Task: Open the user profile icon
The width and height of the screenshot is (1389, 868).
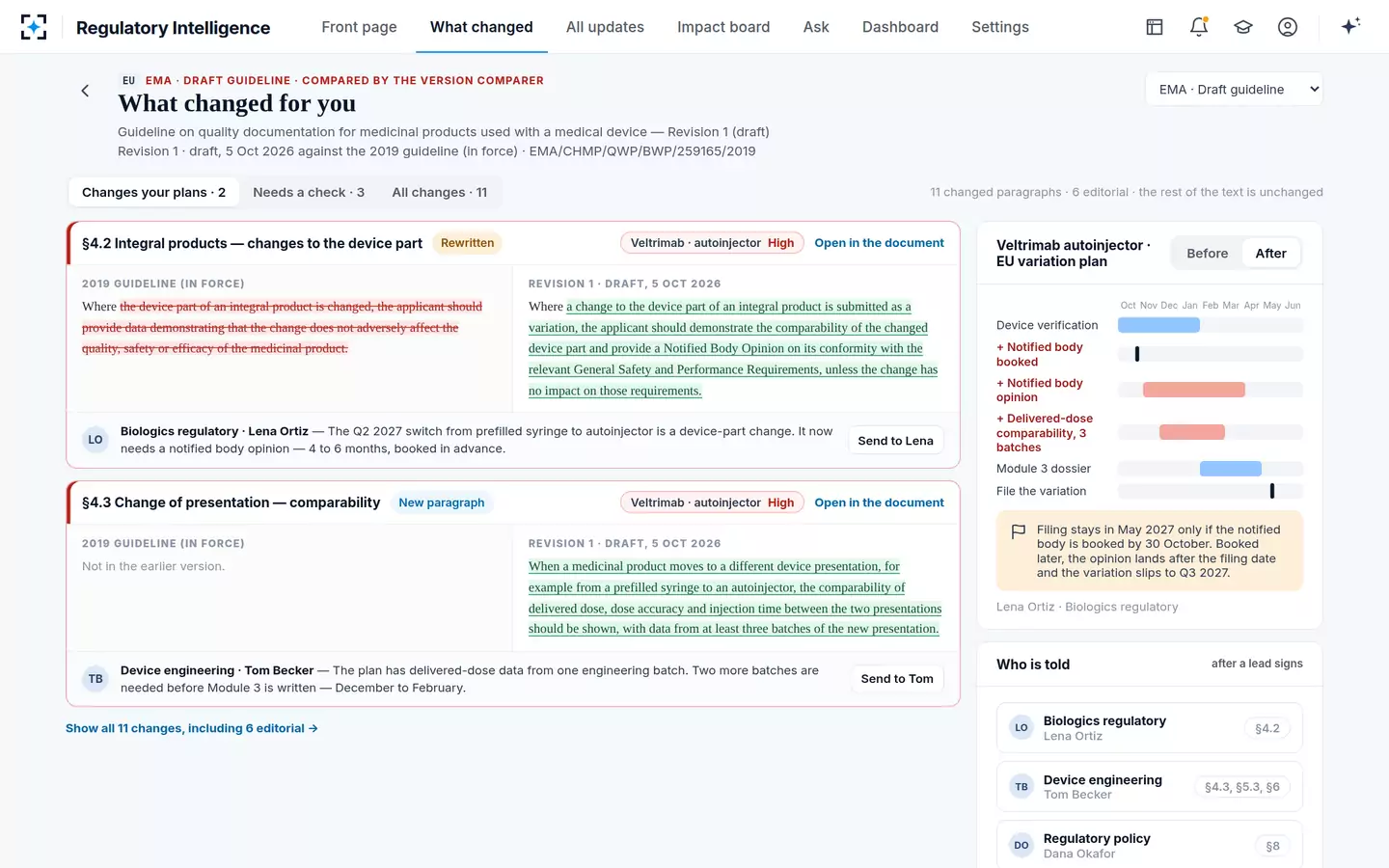Action: tap(1288, 27)
